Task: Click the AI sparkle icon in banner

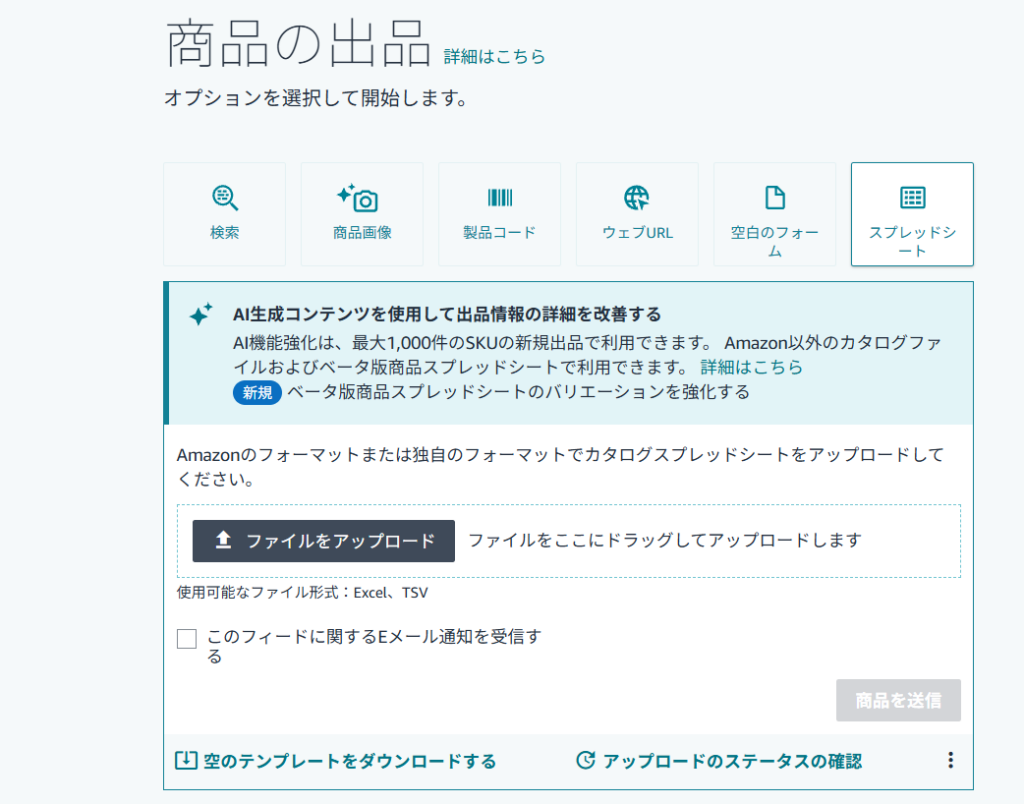Action: tap(201, 314)
